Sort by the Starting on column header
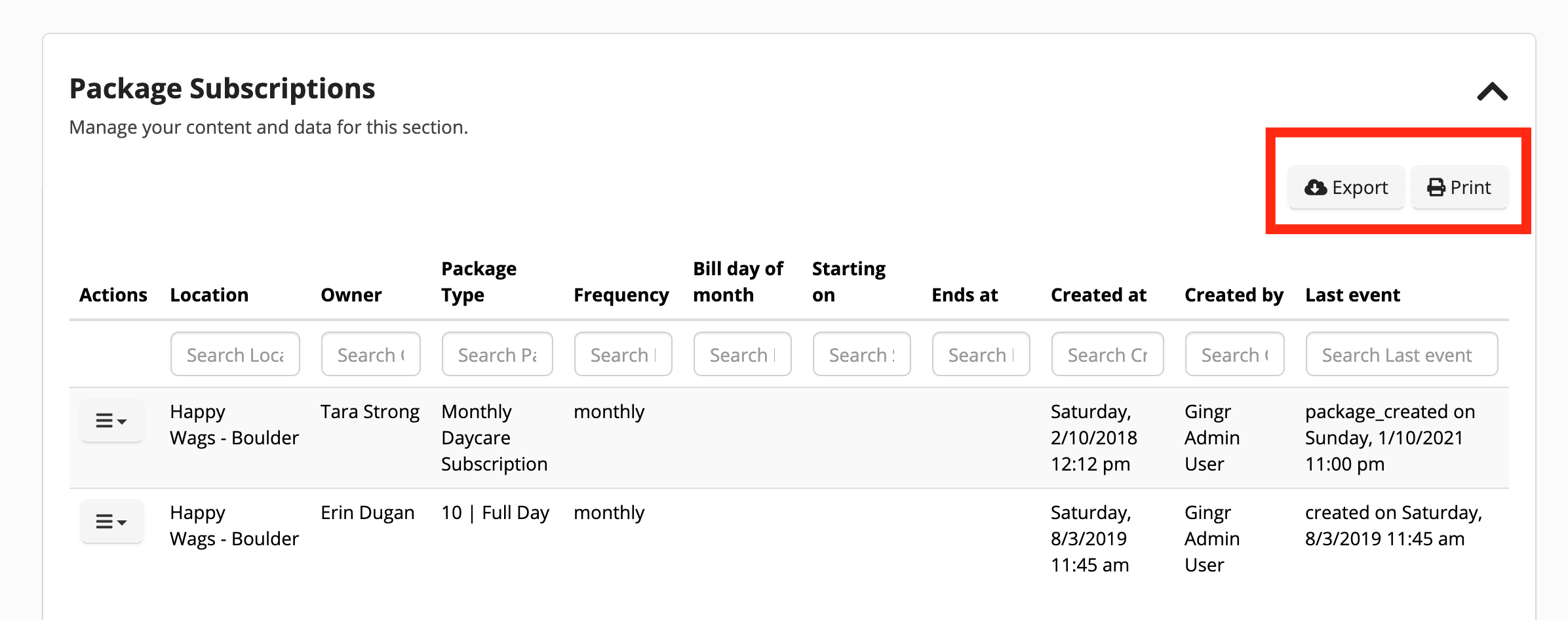 (x=849, y=282)
